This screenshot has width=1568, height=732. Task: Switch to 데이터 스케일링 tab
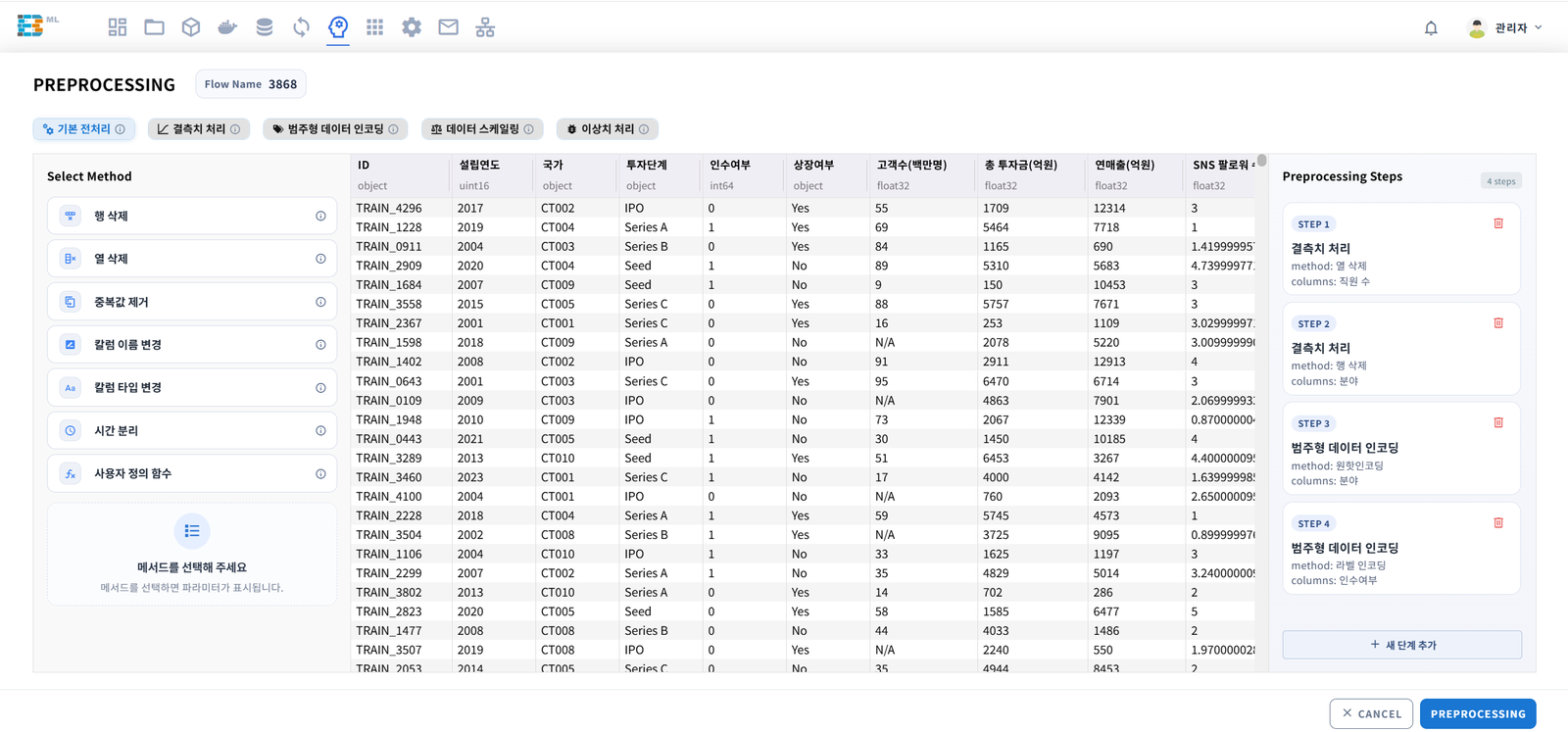pos(482,129)
